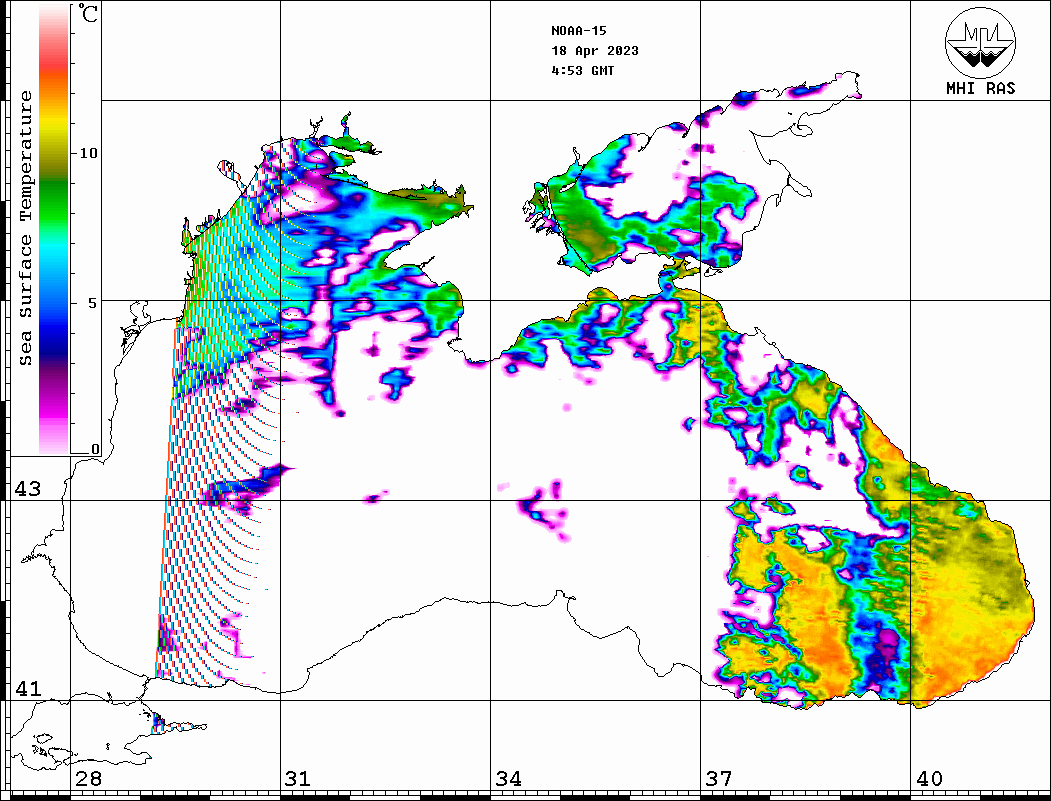Click the MHI RAS logo emblem
Screen dimensions: 1051x801
pos(981,42)
